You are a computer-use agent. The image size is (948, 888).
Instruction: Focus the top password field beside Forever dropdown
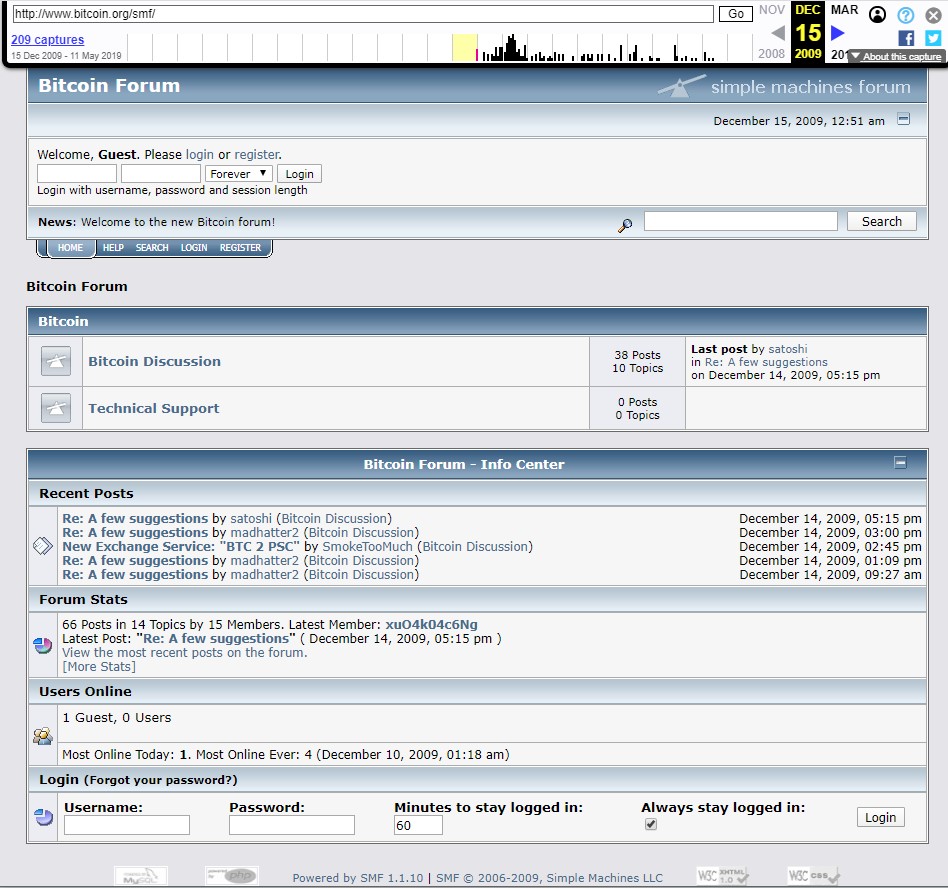[x=161, y=174]
